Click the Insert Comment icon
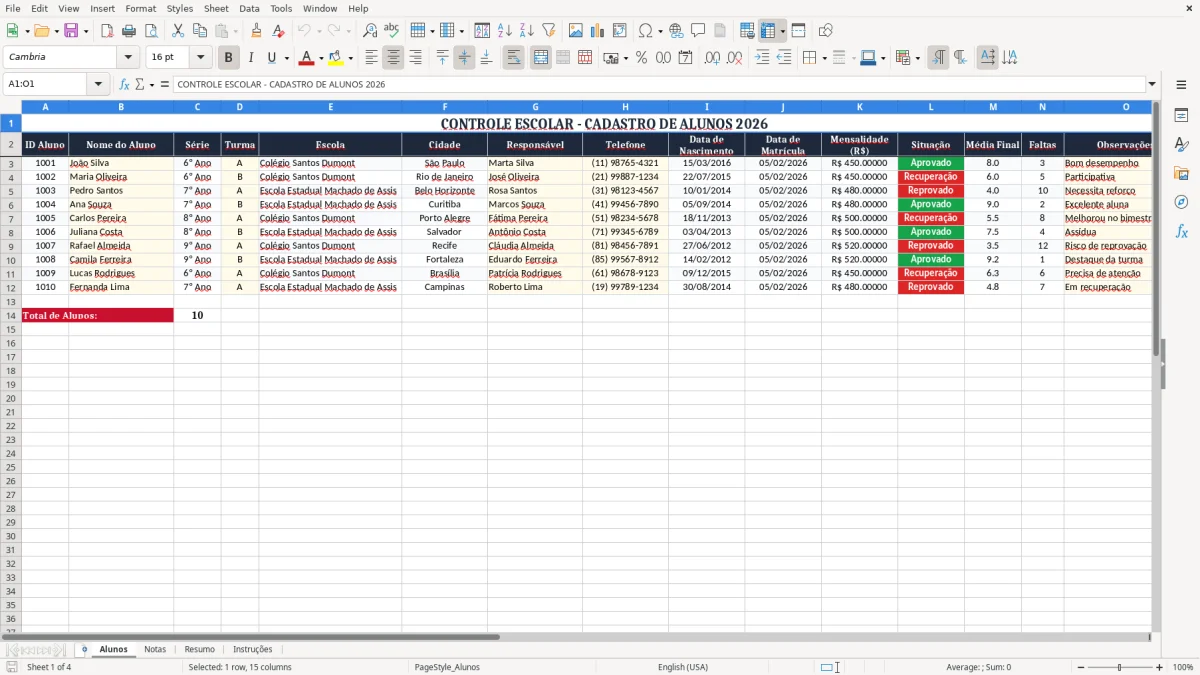 pos(698,31)
